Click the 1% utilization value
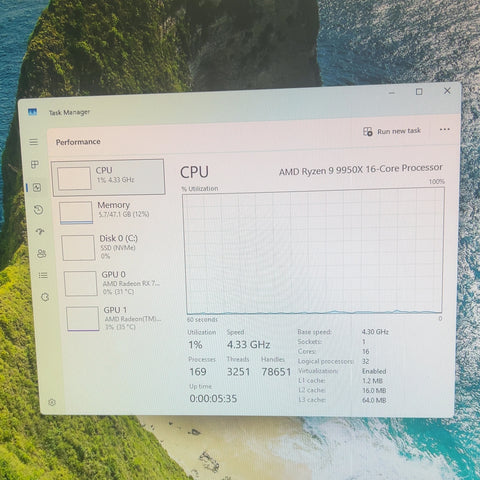 pyautogui.click(x=195, y=345)
